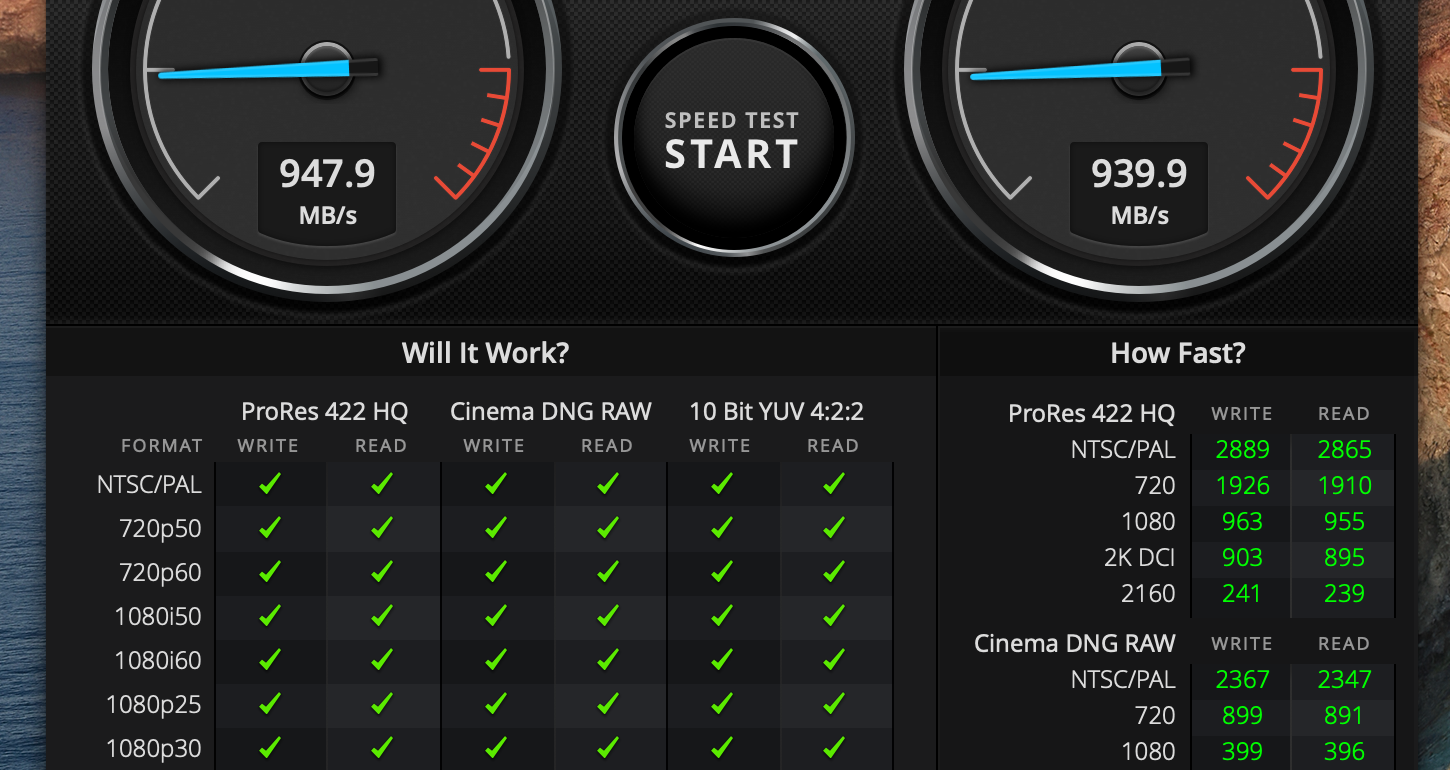
Task: Click the 720p60 ProRes 422 HQ read checkmark
Action: [x=381, y=573]
